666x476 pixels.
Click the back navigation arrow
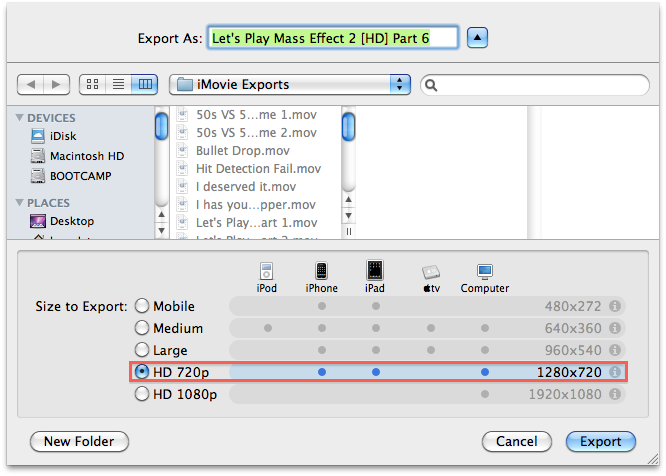pyautogui.click(x=31, y=84)
